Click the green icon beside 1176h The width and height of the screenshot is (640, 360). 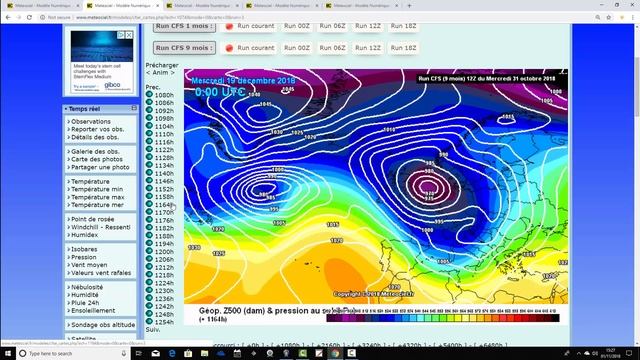(x=149, y=220)
